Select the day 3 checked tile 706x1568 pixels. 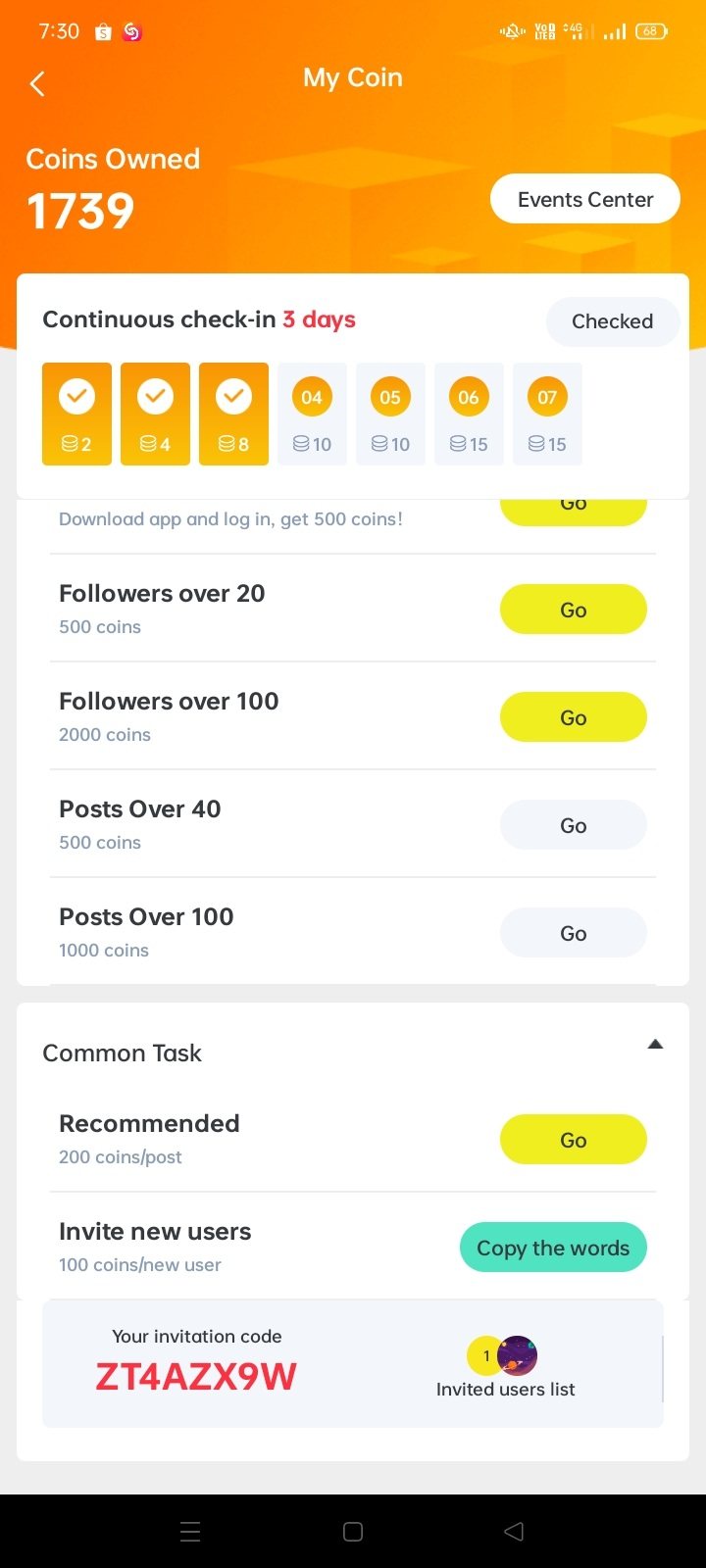[233, 414]
